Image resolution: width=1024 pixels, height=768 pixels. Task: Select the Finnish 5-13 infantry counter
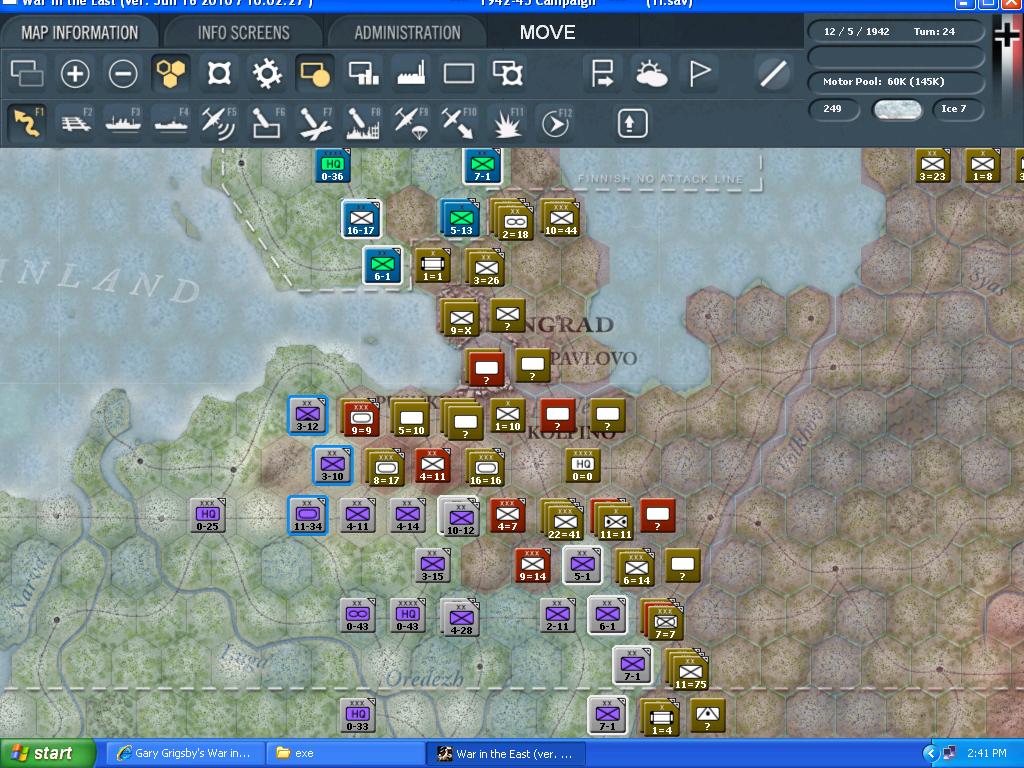pos(460,219)
